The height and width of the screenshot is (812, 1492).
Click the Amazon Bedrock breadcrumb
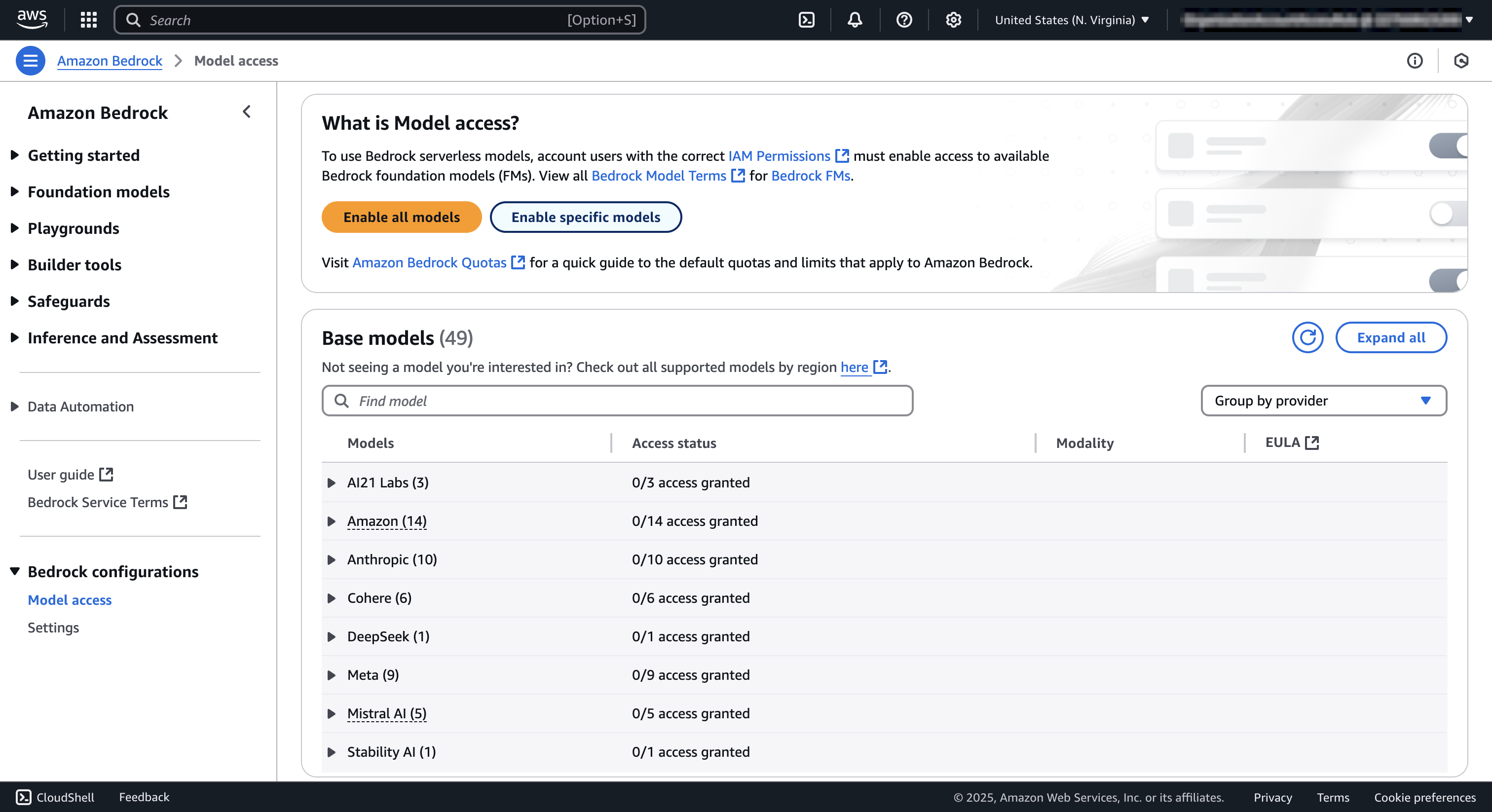110,60
